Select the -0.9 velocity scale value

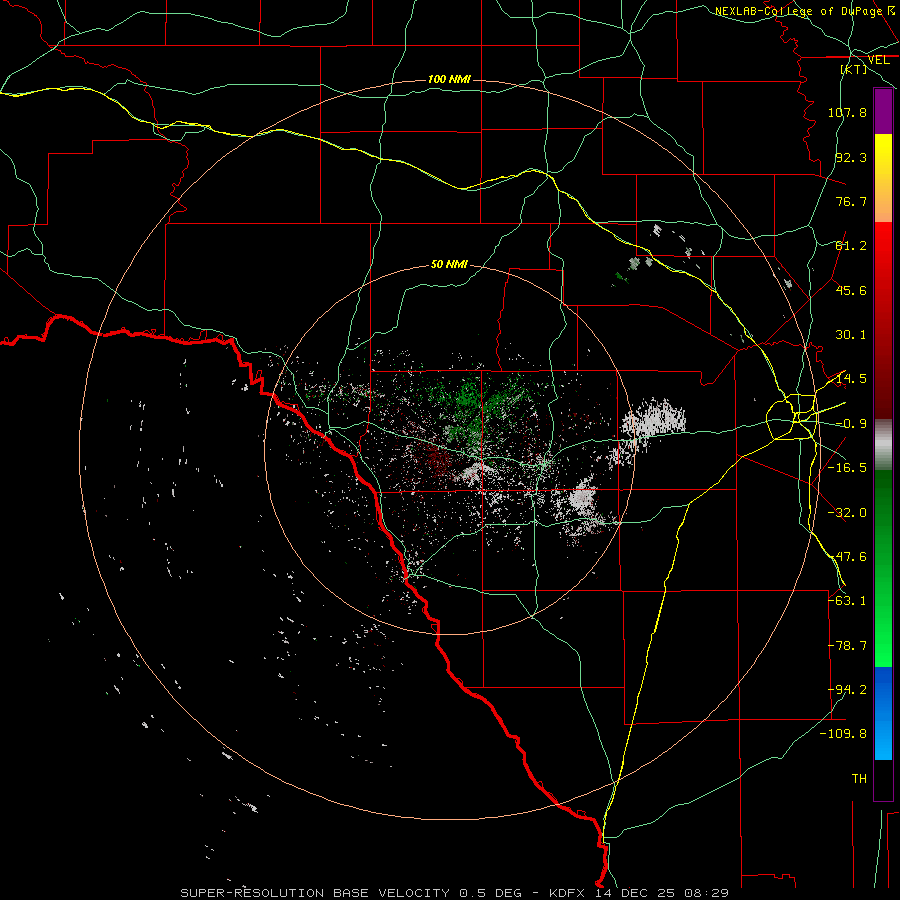[851, 424]
